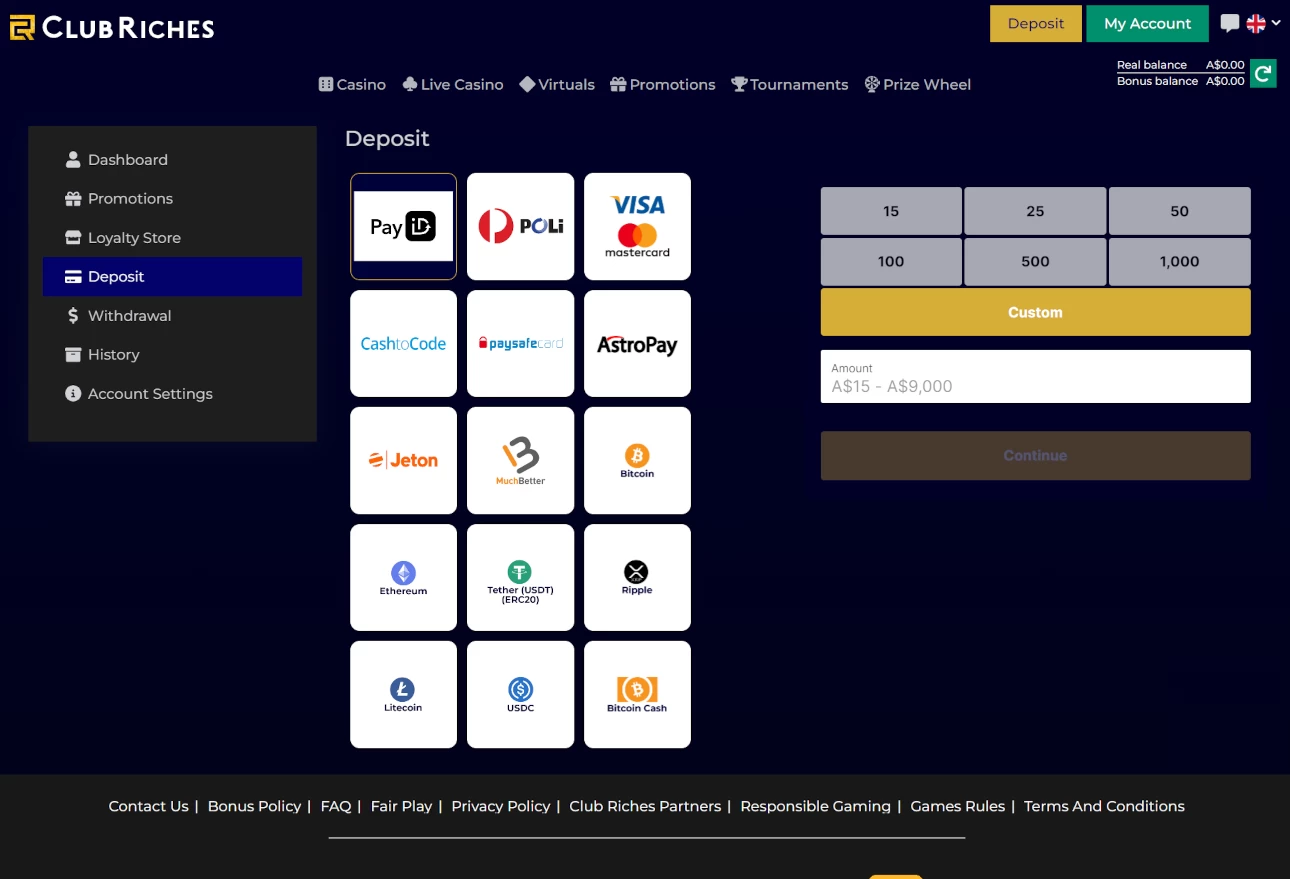The width and height of the screenshot is (1290, 879).
Task: Refresh balance with green arrow icon
Action: coord(1263,73)
